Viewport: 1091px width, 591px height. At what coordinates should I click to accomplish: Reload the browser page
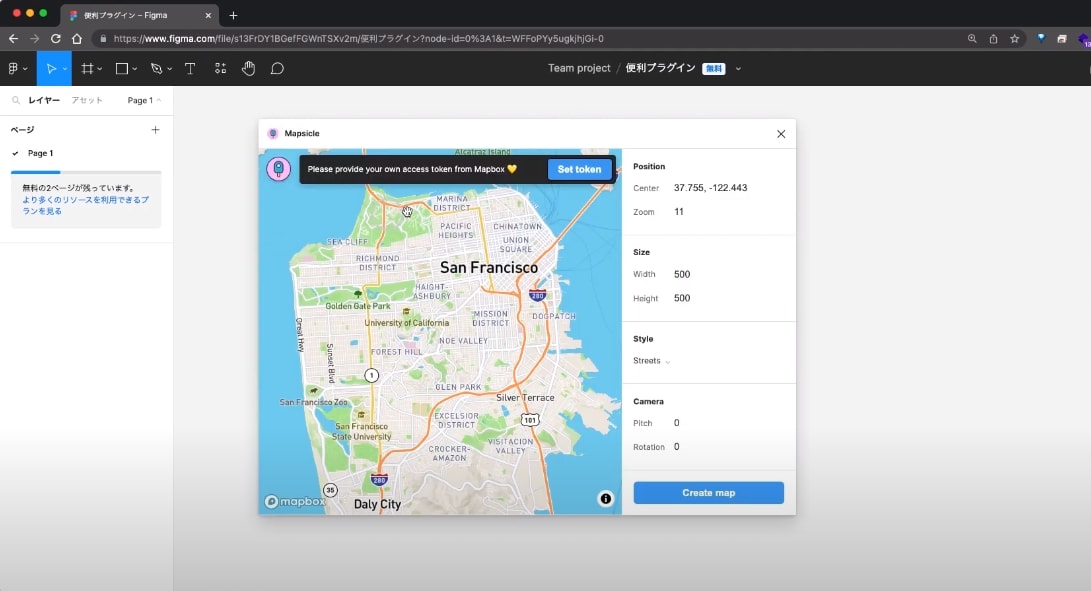(x=56, y=39)
